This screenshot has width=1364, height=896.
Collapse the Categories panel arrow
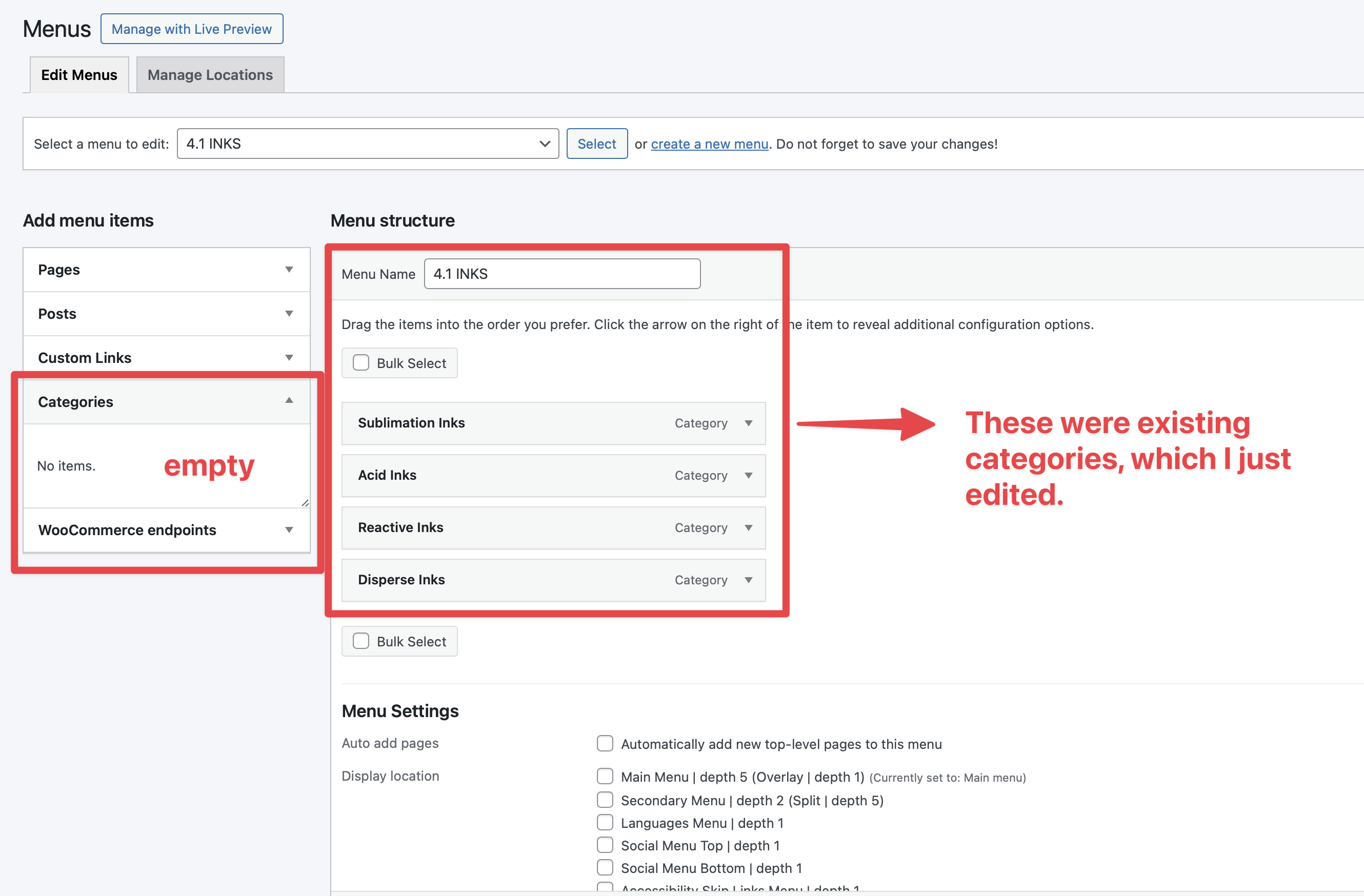pos(289,401)
